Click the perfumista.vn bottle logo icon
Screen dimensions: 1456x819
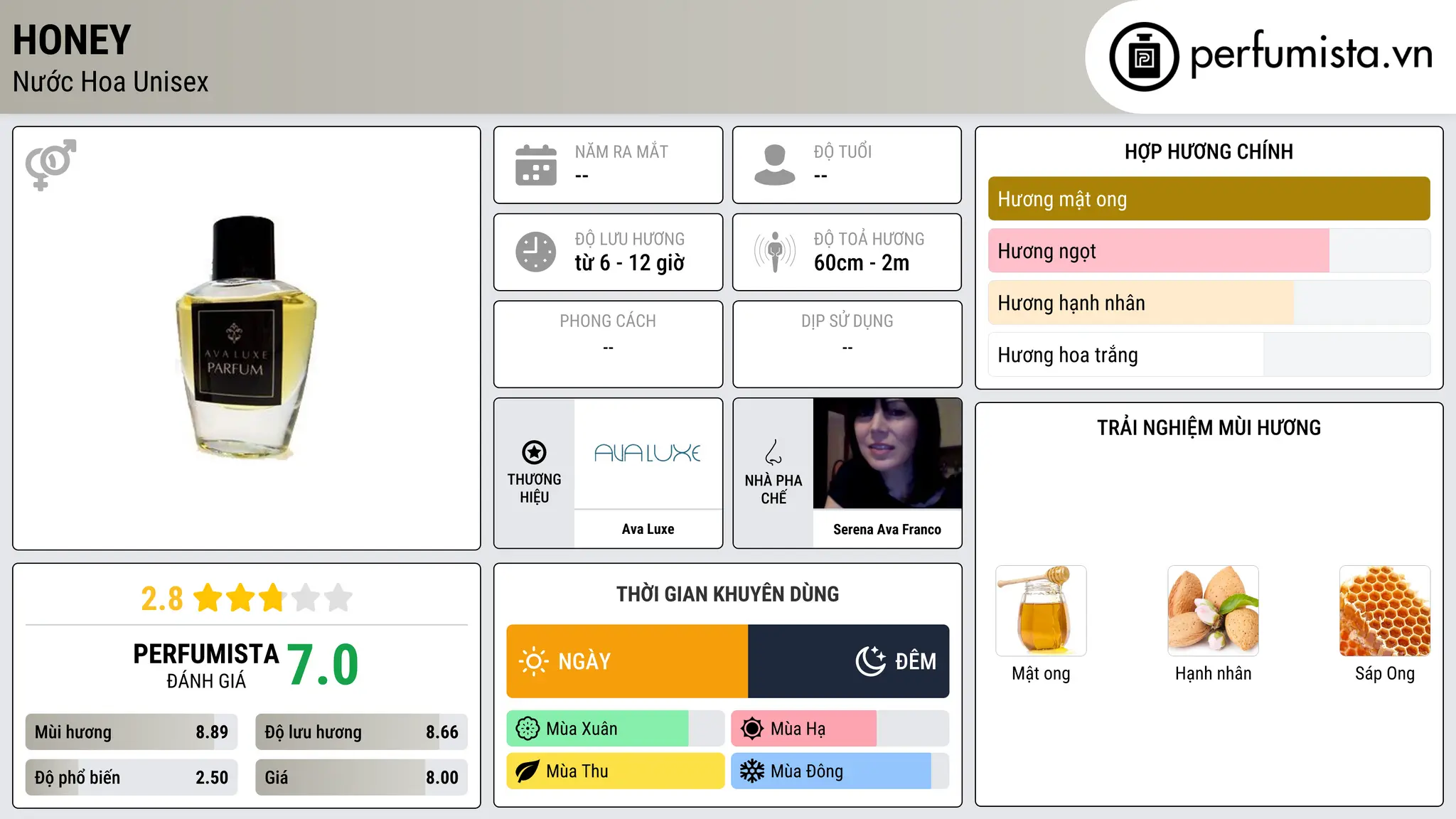click(x=1144, y=57)
